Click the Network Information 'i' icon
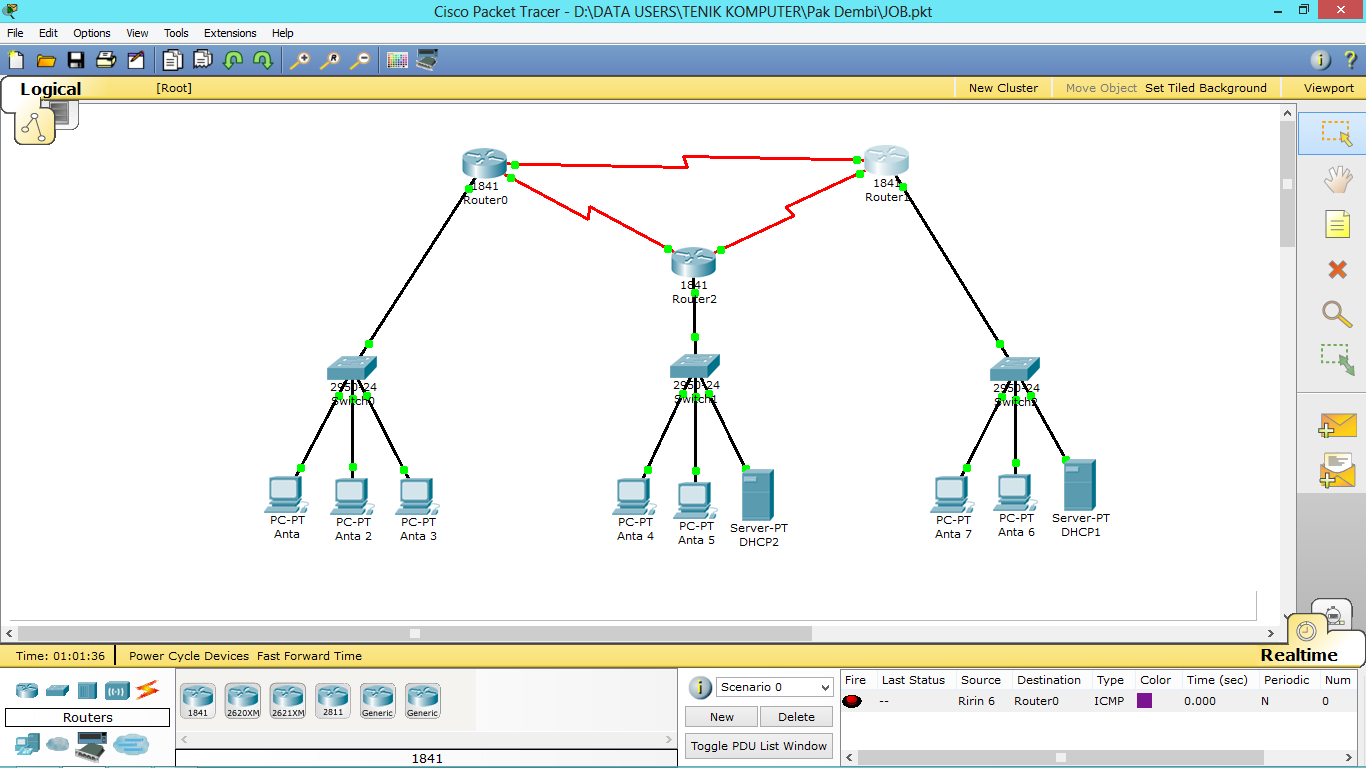 (x=1321, y=60)
